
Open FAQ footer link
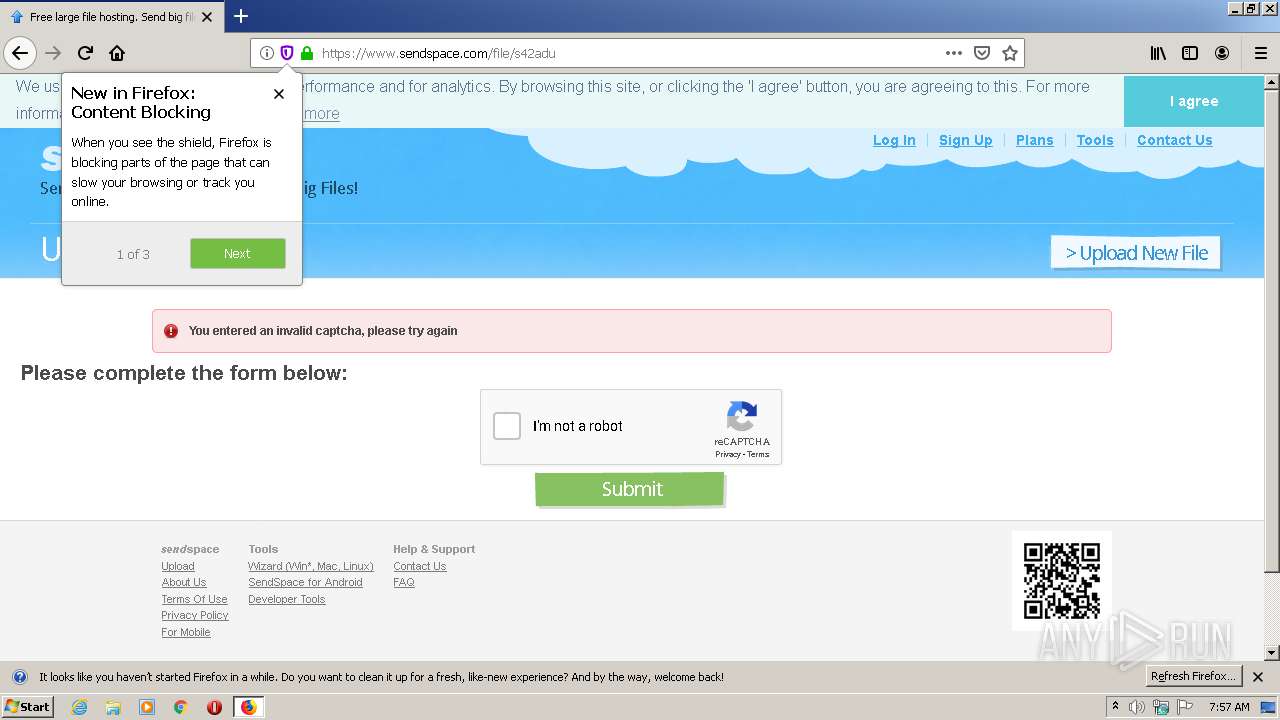pos(404,582)
